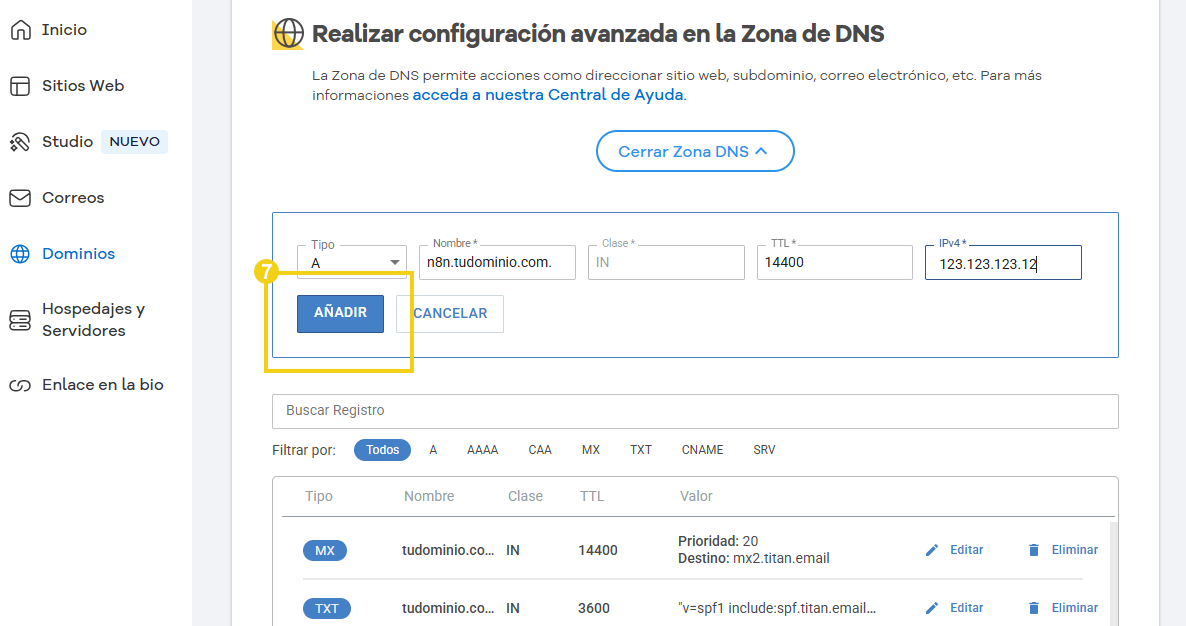Screen dimensions: 1186x626
Task: Open Sitios Web from the sidebar icon
Action: coord(18,85)
